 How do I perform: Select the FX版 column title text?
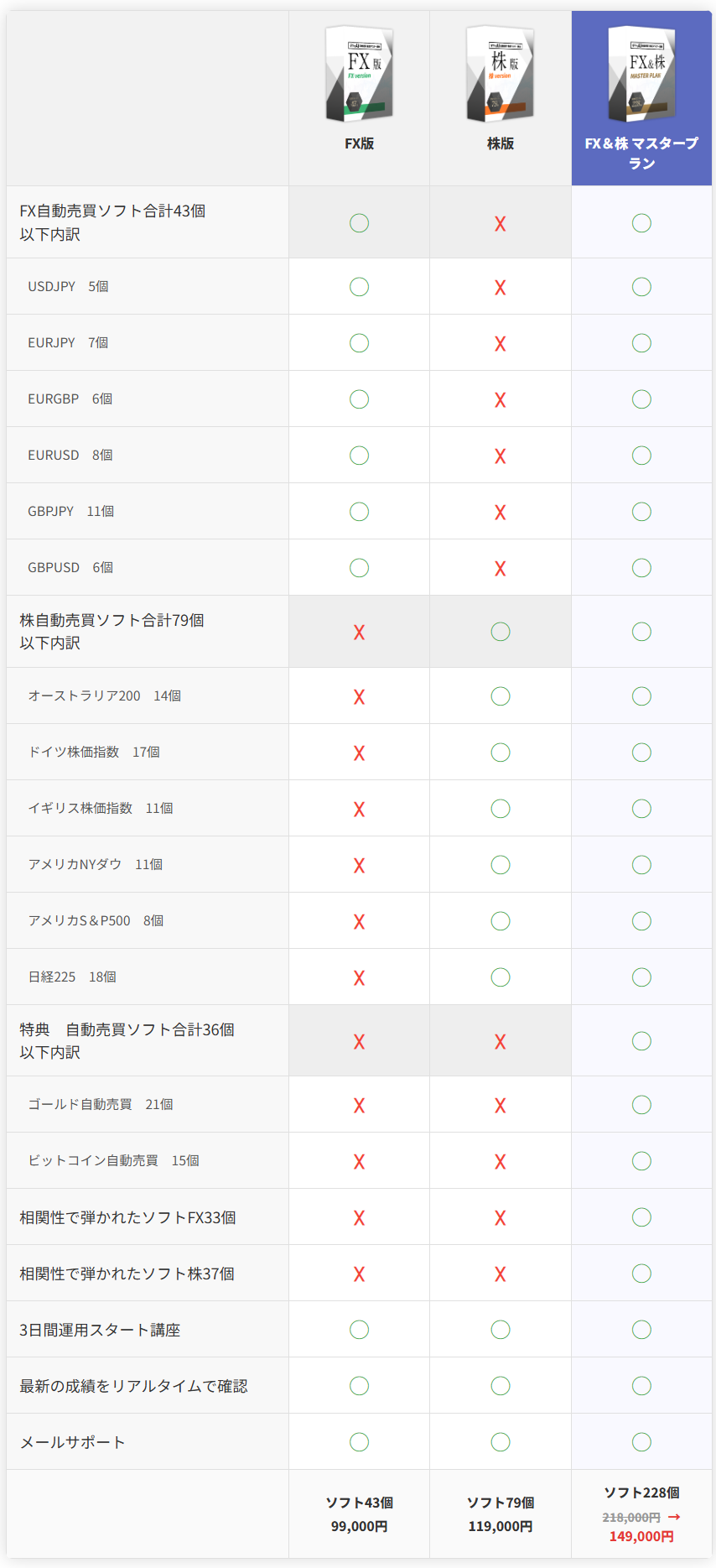359,143
